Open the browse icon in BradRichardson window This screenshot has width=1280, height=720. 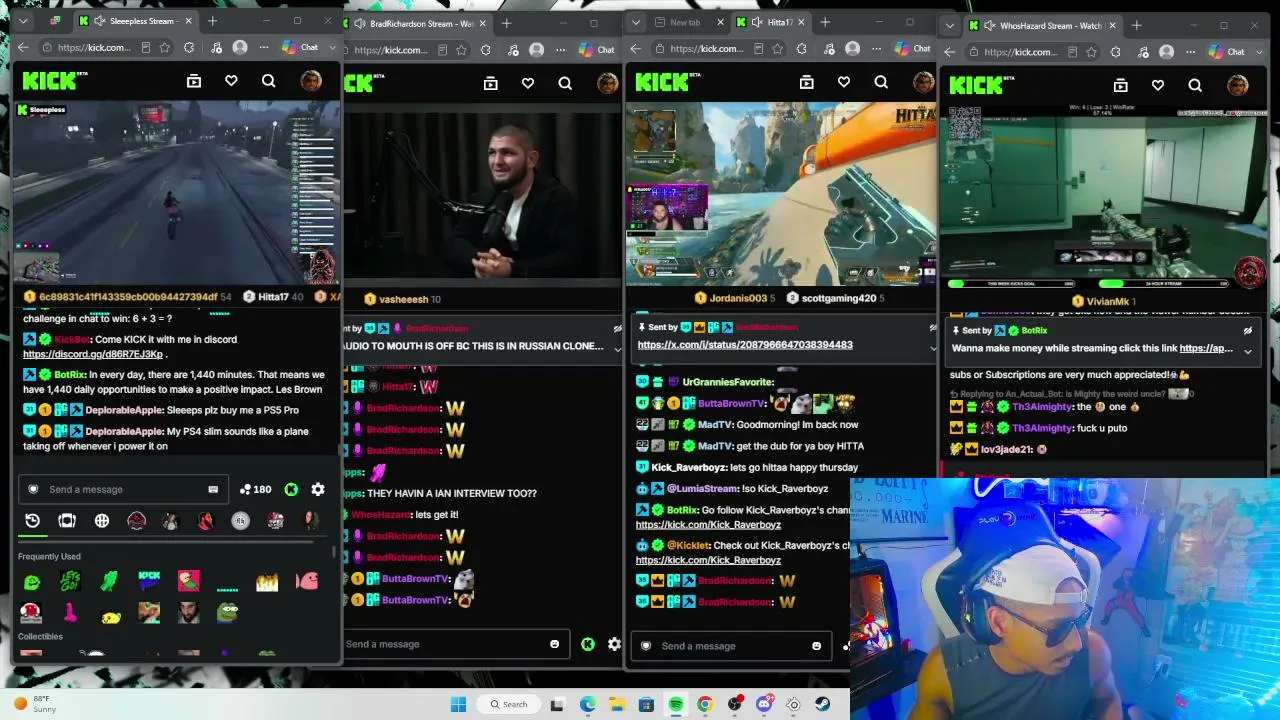(x=491, y=84)
